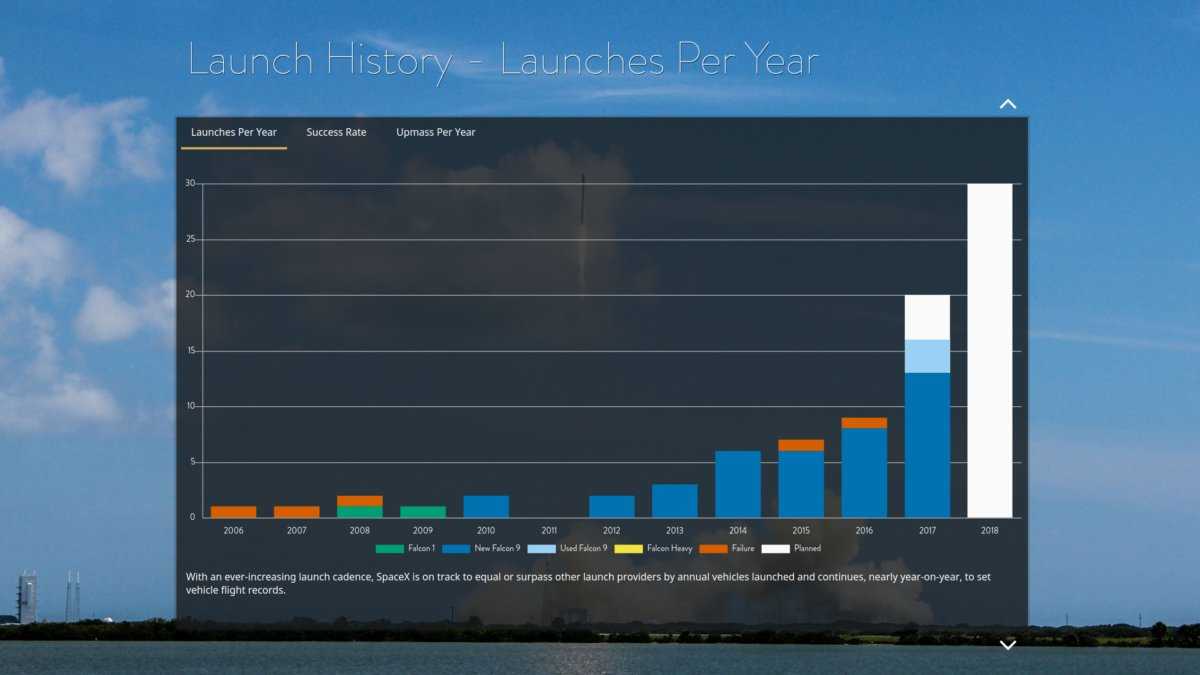Select the blue 2017 New Falcon 9 segment
Viewport: 1200px width, 675px height.
point(927,445)
